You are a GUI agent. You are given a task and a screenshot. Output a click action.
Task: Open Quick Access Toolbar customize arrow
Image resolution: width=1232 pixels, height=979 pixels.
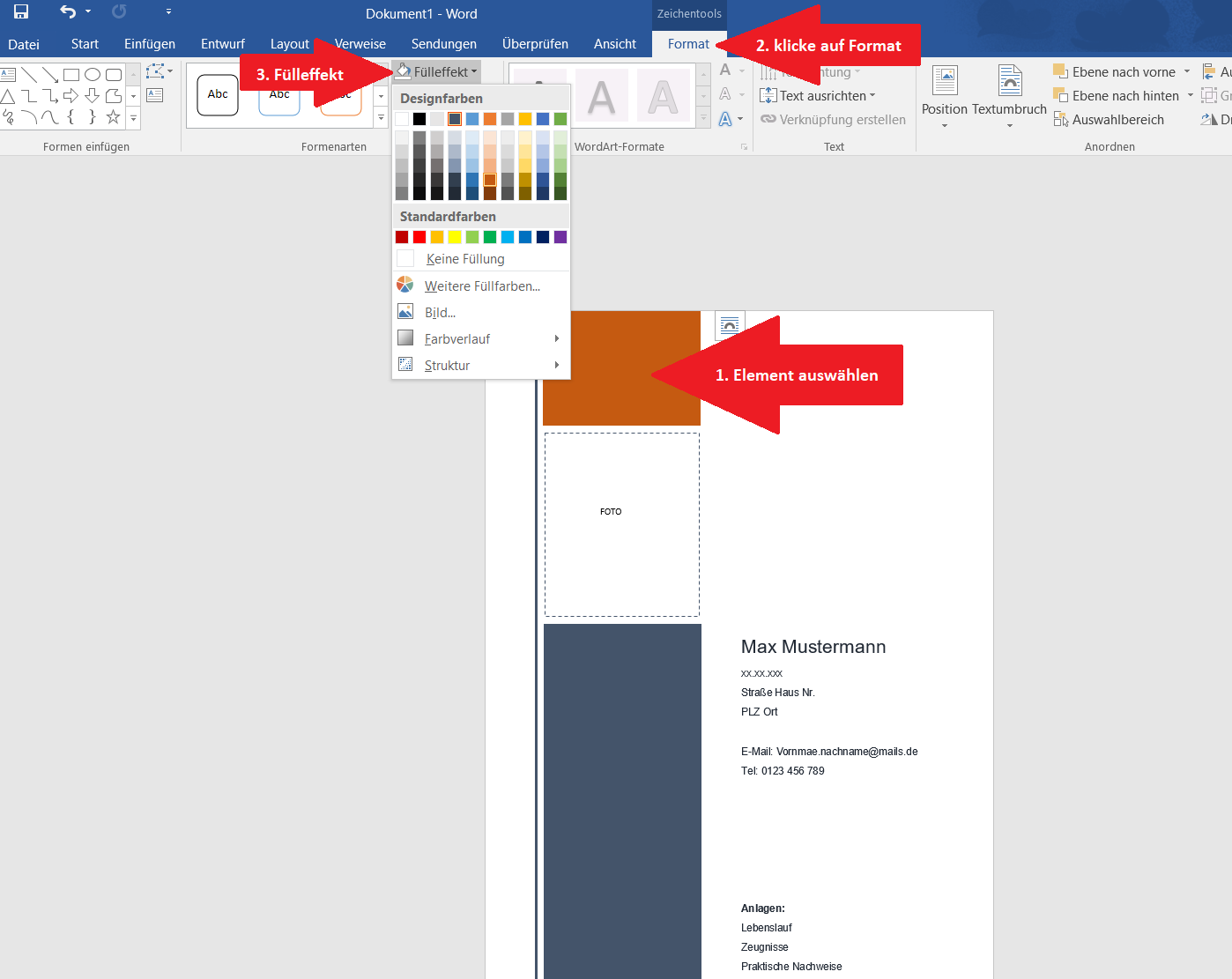[x=168, y=12]
